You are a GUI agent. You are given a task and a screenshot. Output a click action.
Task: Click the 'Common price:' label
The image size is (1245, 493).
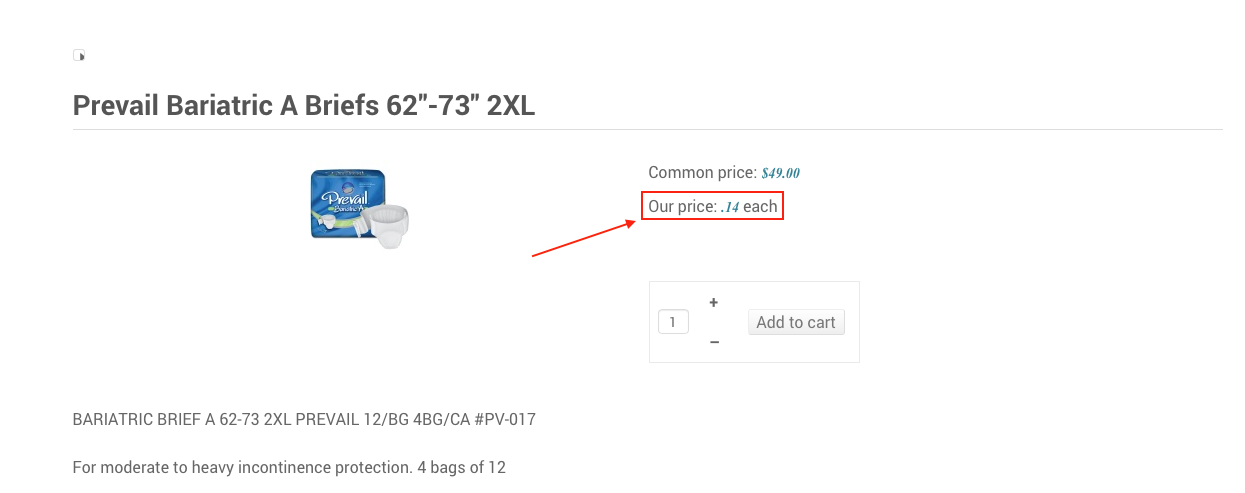tap(702, 173)
